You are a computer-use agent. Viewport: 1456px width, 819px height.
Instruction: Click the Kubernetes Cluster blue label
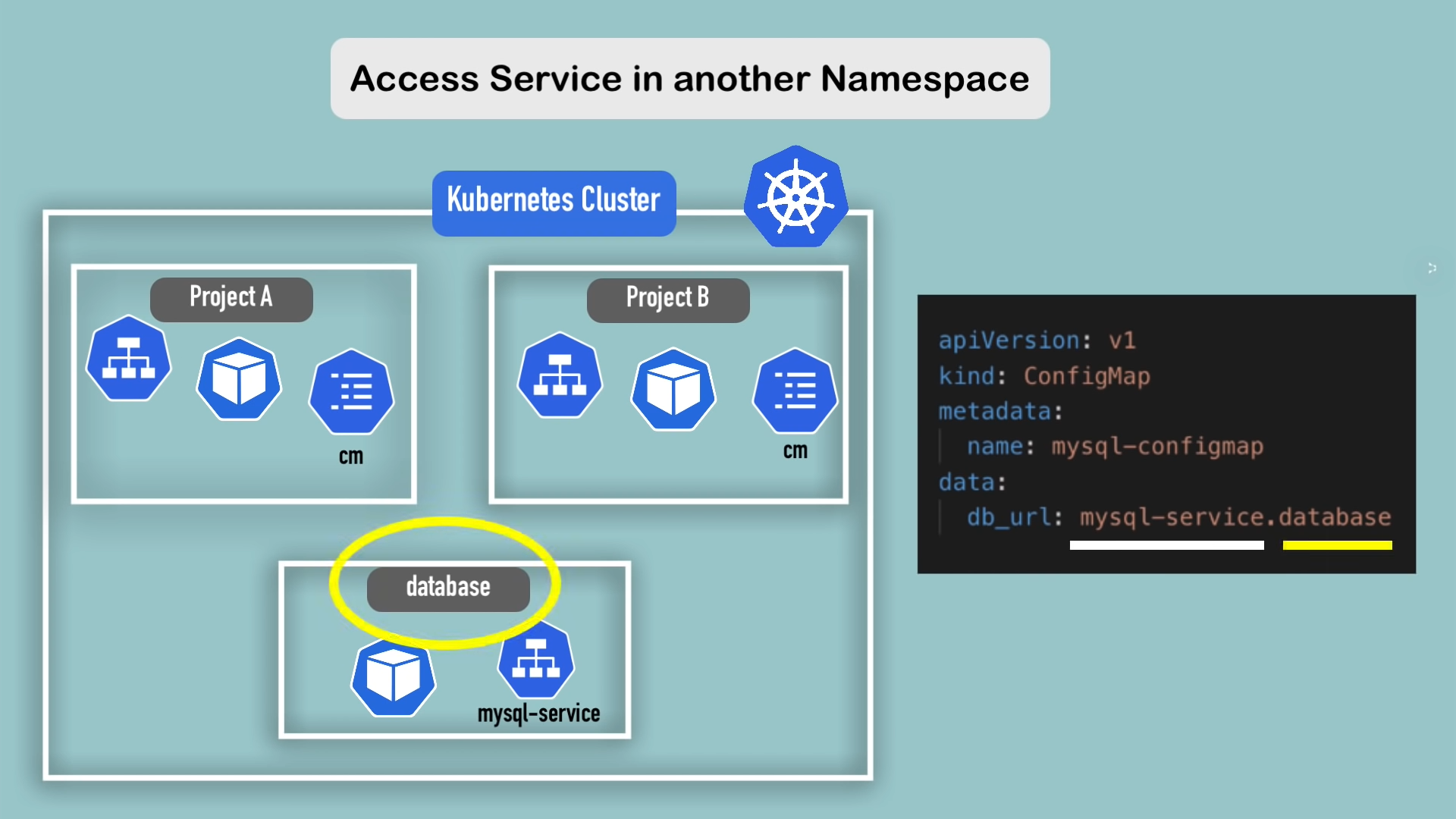tap(554, 202)
